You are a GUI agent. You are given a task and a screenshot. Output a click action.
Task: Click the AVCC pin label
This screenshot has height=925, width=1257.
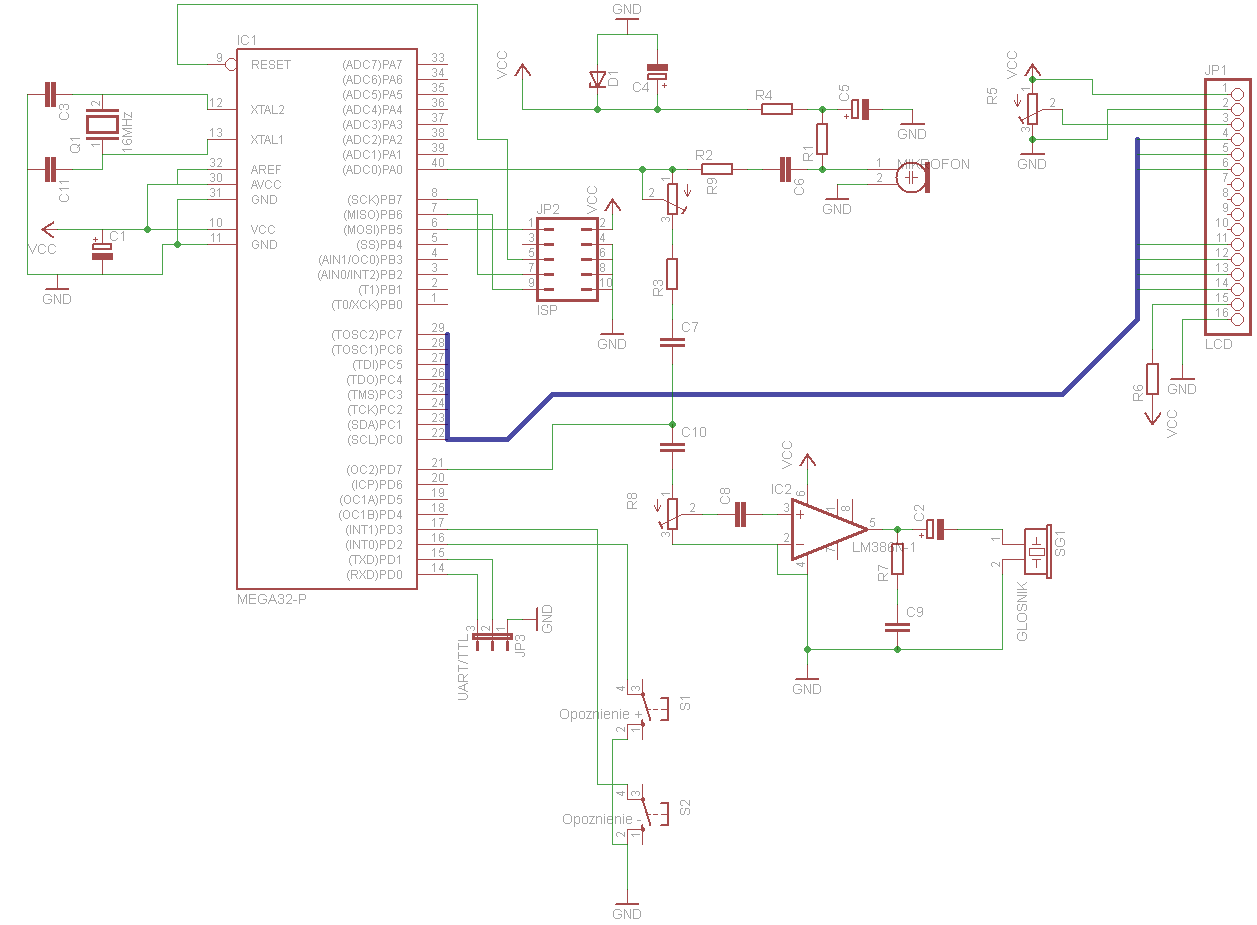266,184
